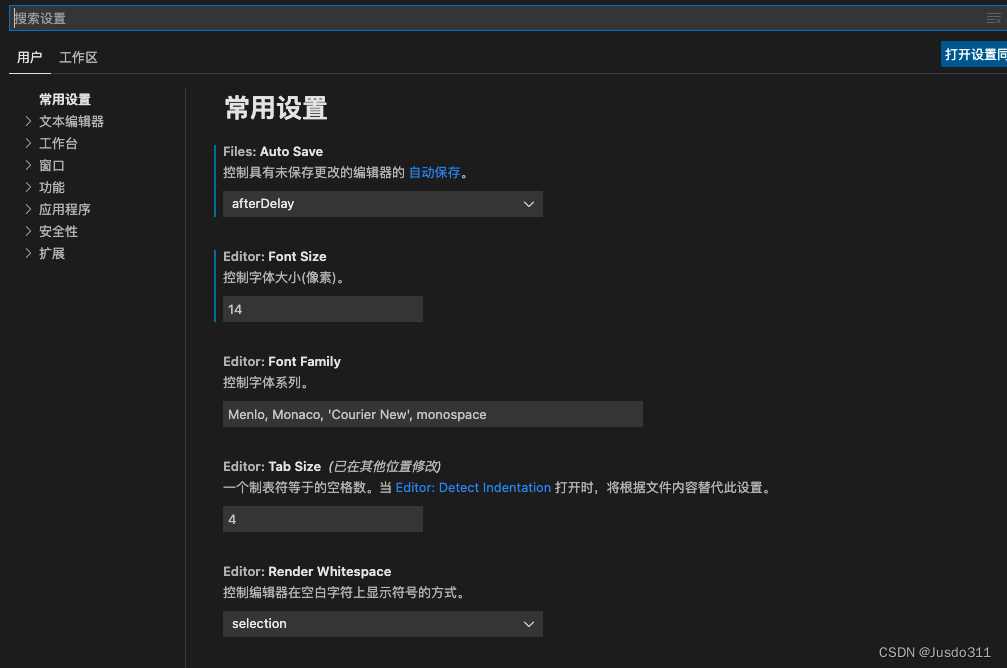The image size is (1007, 668).
Task: Click the 常用设置 page heading
Action: (x=276, y=108)
